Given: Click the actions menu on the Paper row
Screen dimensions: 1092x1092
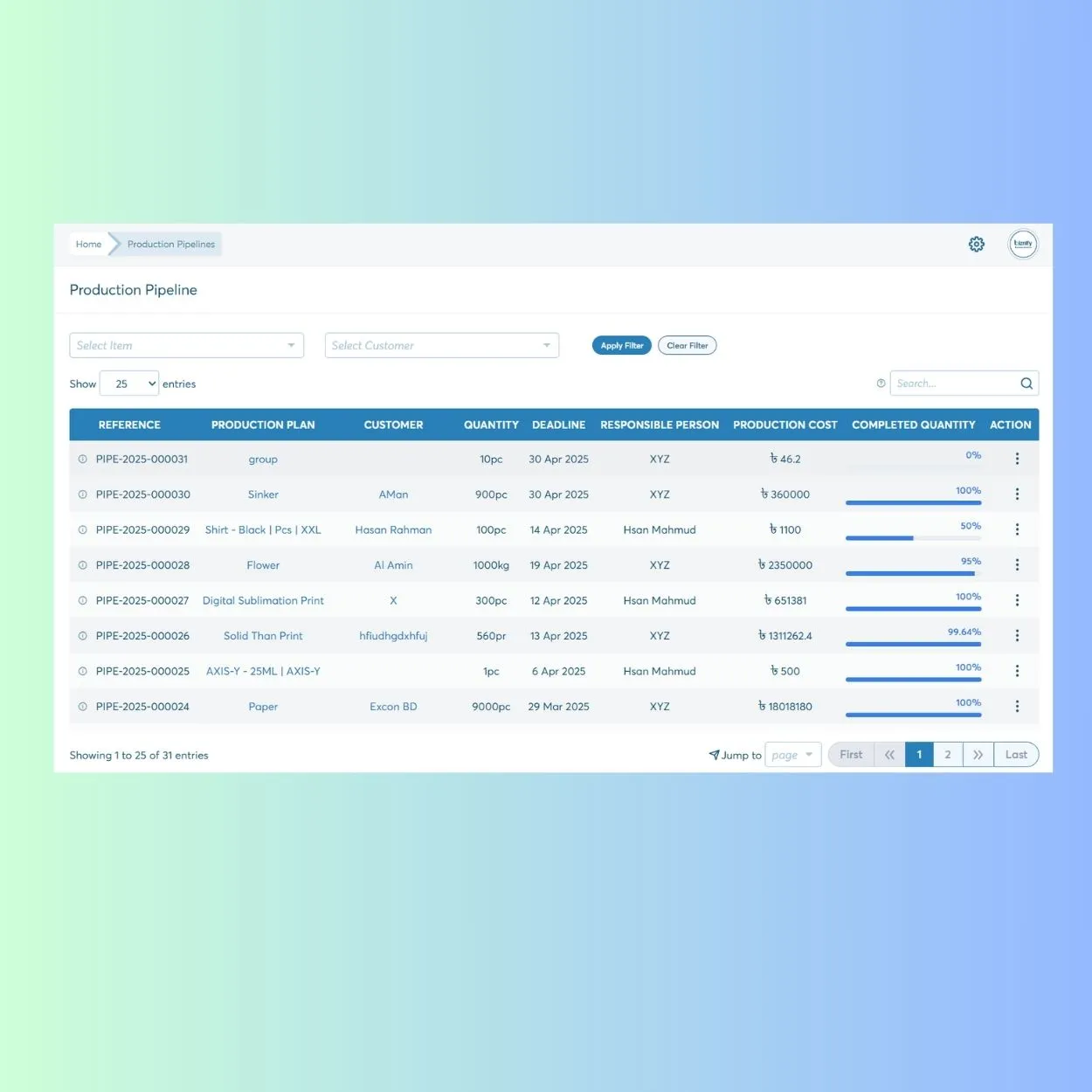Looking at the screenshot, I should click(1017, 706).
